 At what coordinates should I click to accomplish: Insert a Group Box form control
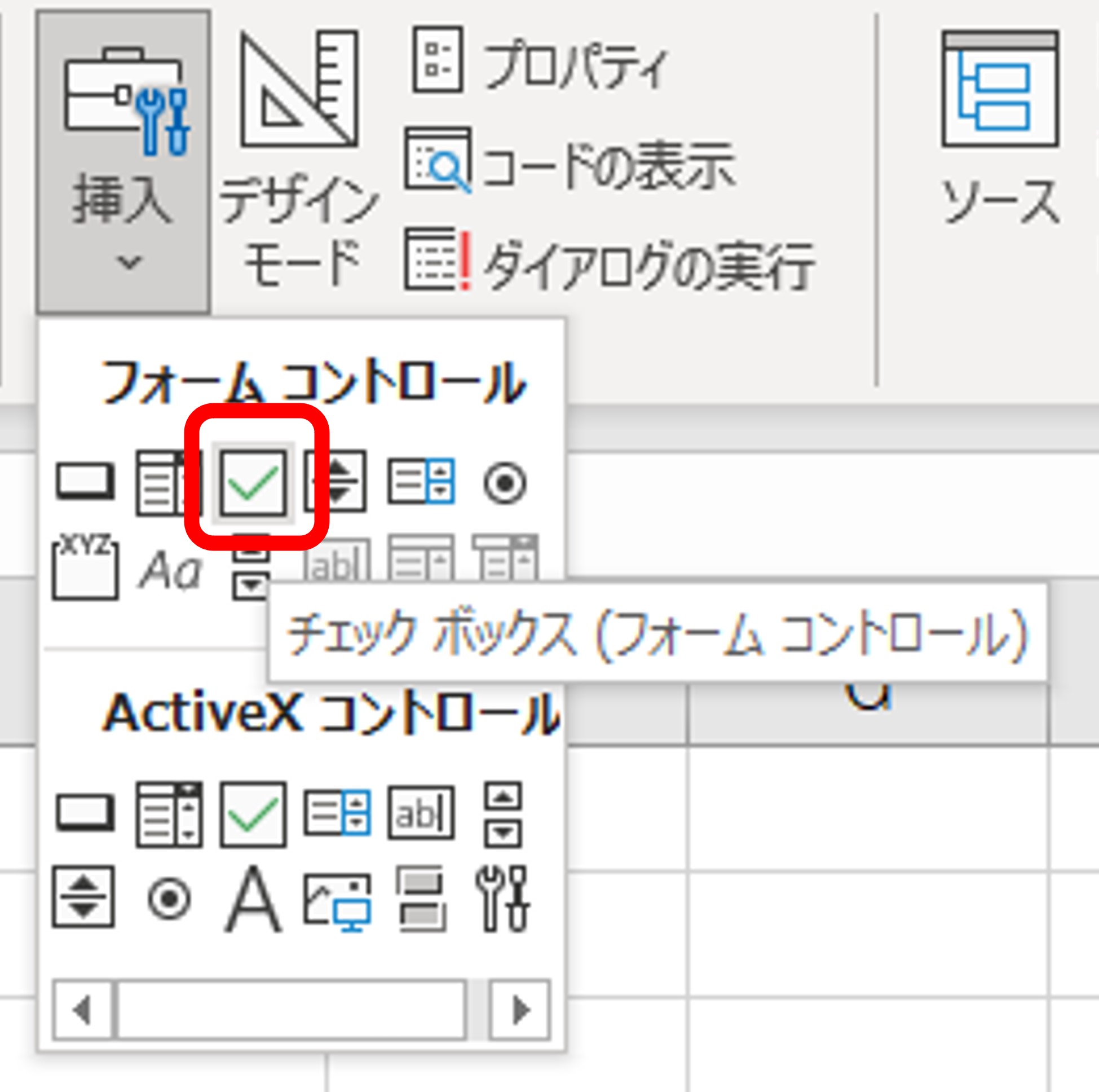point(85,569)
